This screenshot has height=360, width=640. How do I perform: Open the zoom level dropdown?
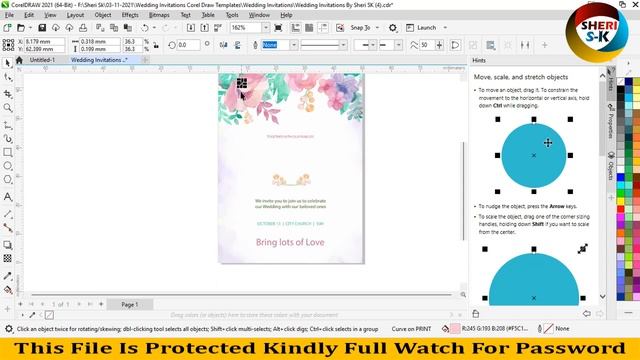[x=266, y=28]
